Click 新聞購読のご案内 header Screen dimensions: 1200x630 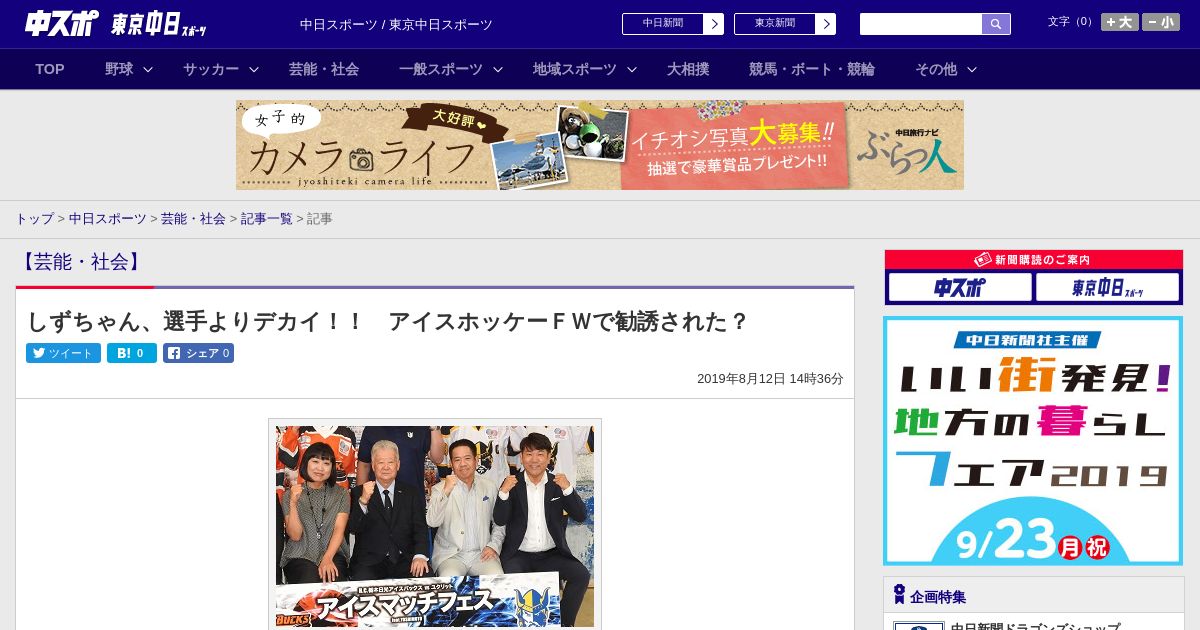pos(1034,260)
